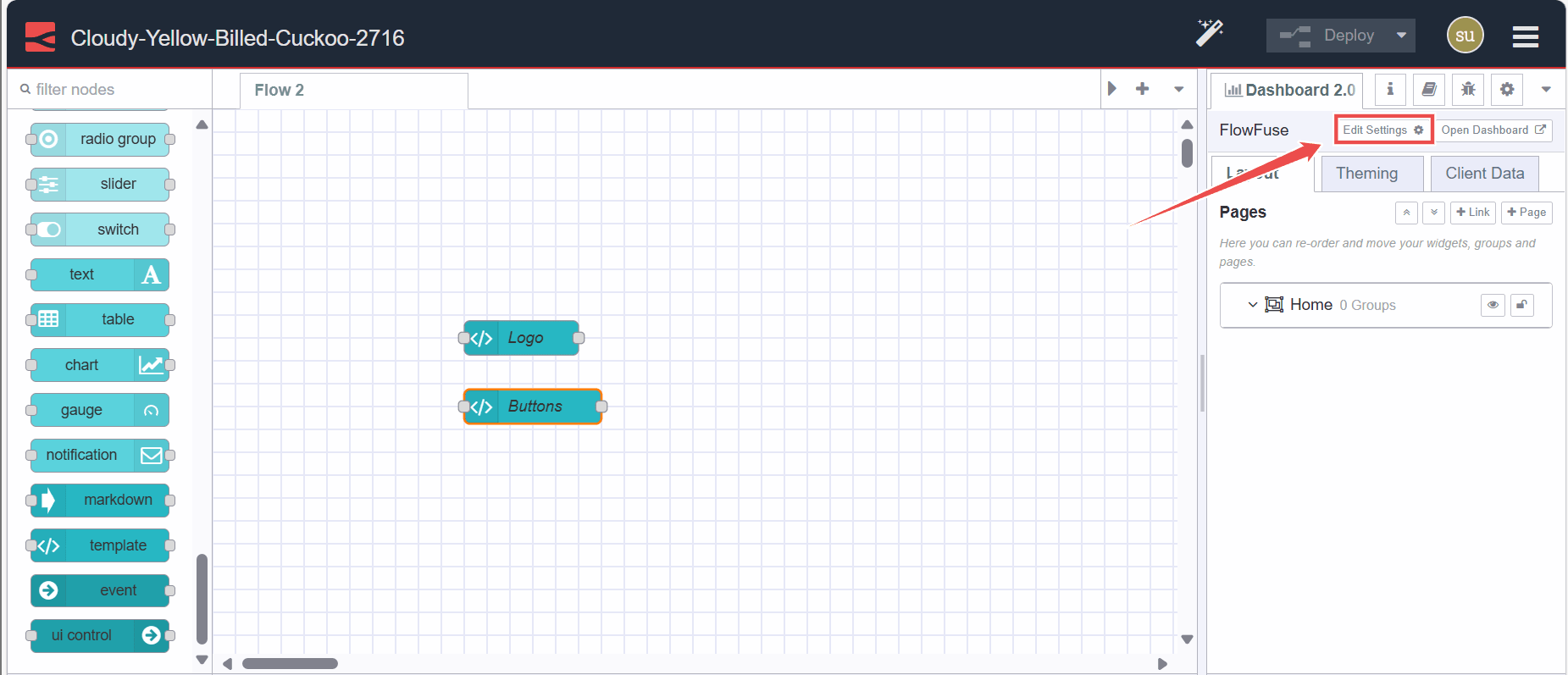
Task: Toggle visibility eye for Home page
Action: point(1493,305)
